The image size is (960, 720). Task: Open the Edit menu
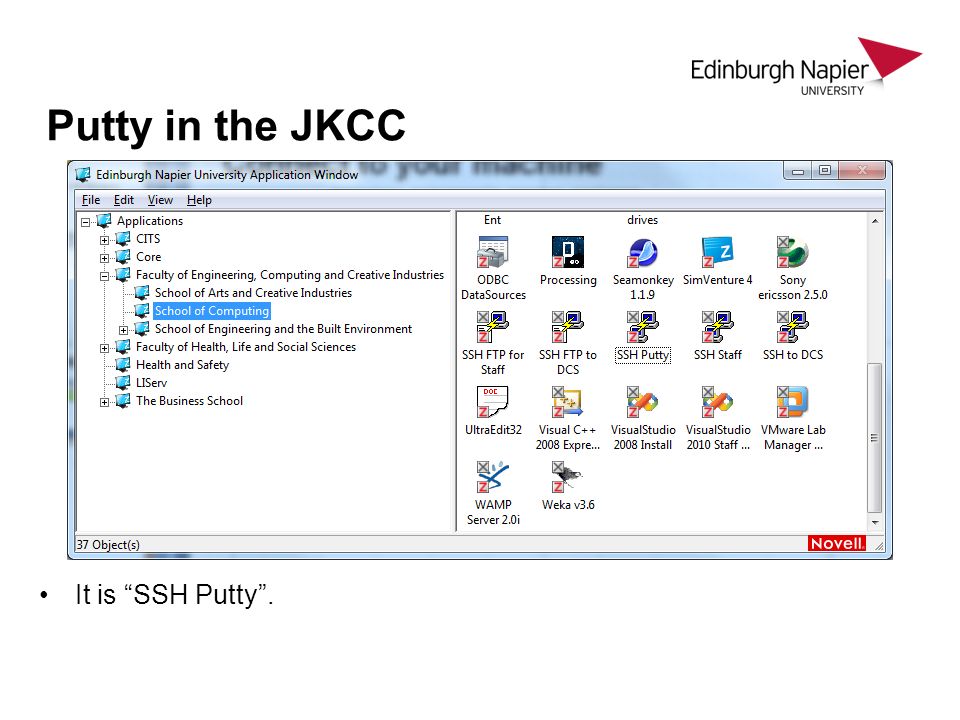tap(124, 200)
